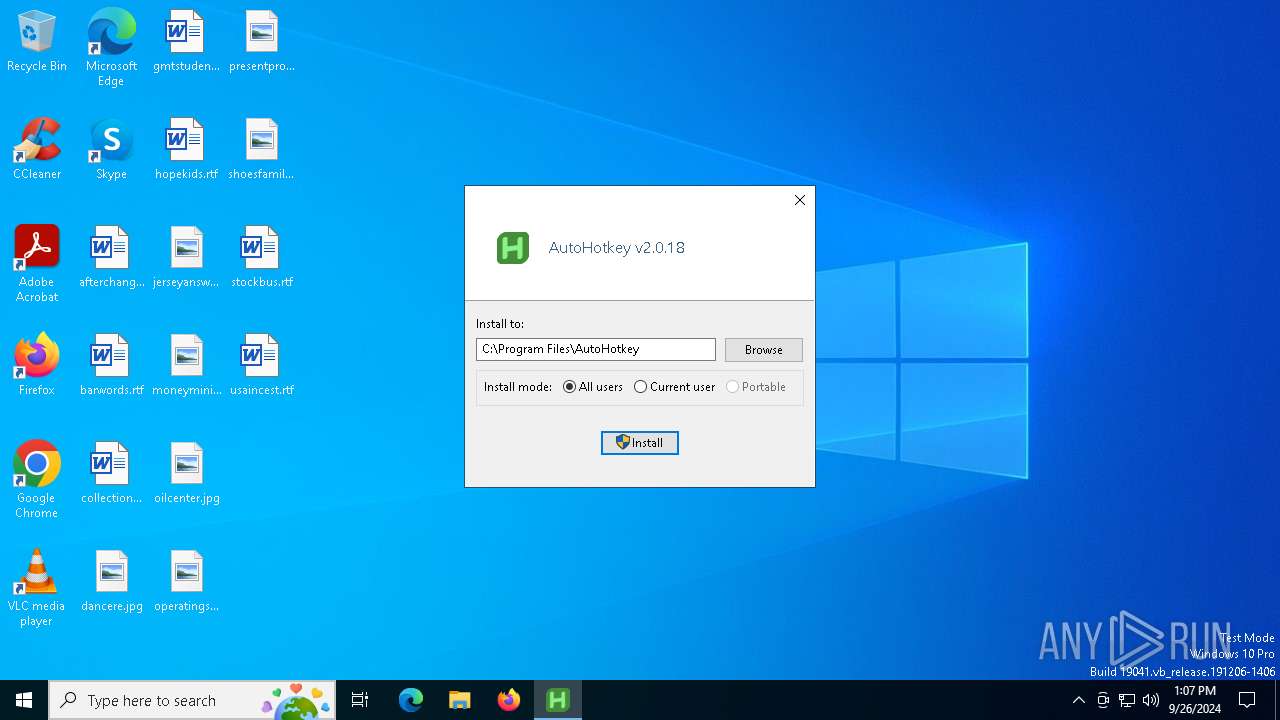The width and height of the screenshot is (1280, 720).
Task: Select the afterchang... document icon
Action: point(111,258)
